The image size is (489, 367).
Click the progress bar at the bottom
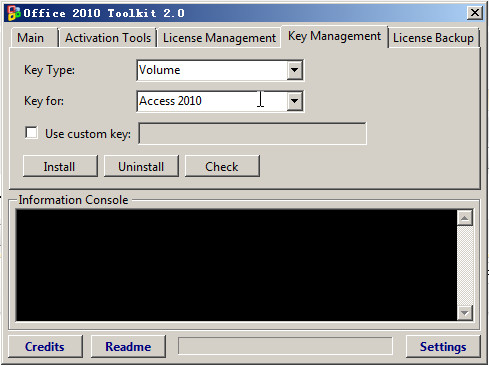285,346
